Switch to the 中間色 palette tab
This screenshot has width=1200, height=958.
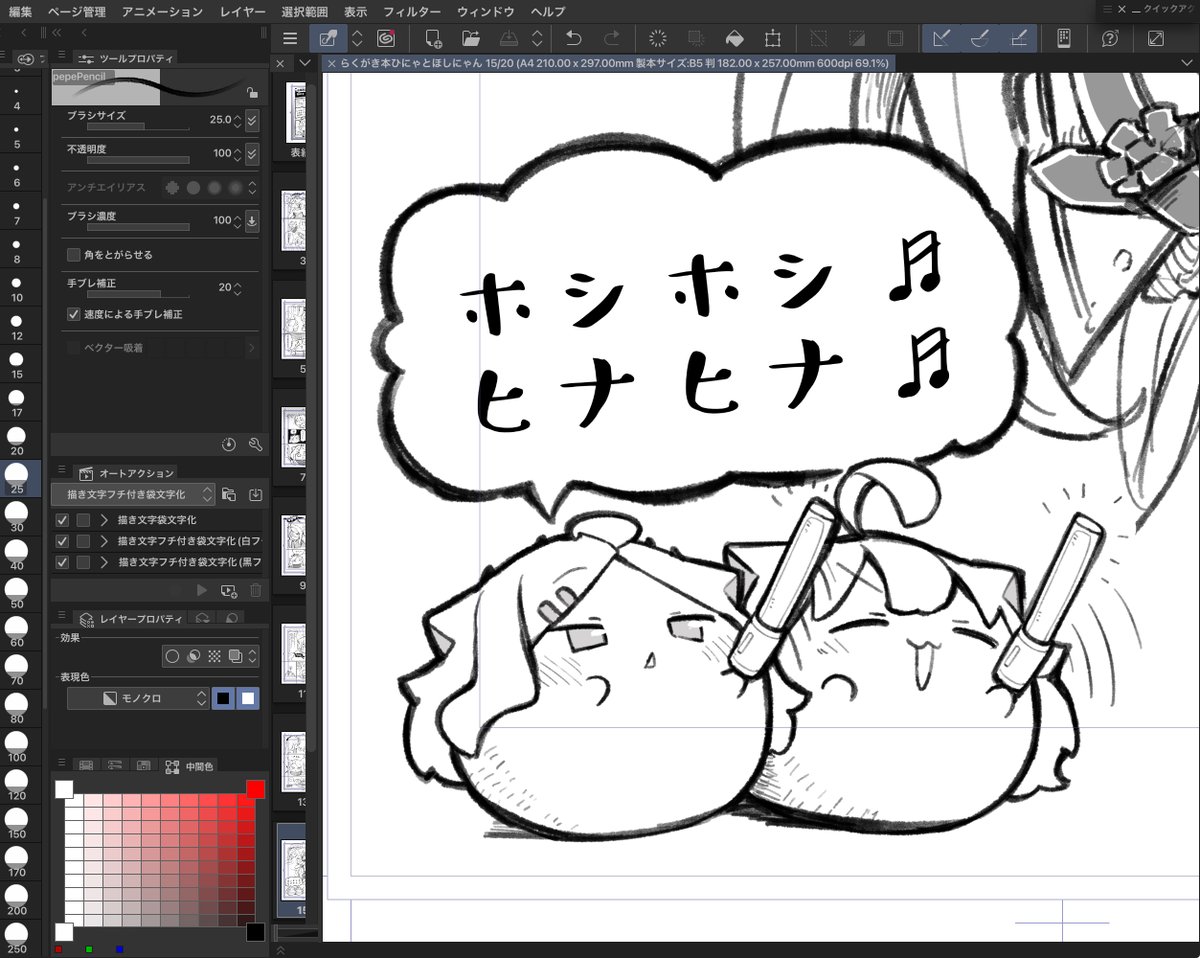pos(189,766)
